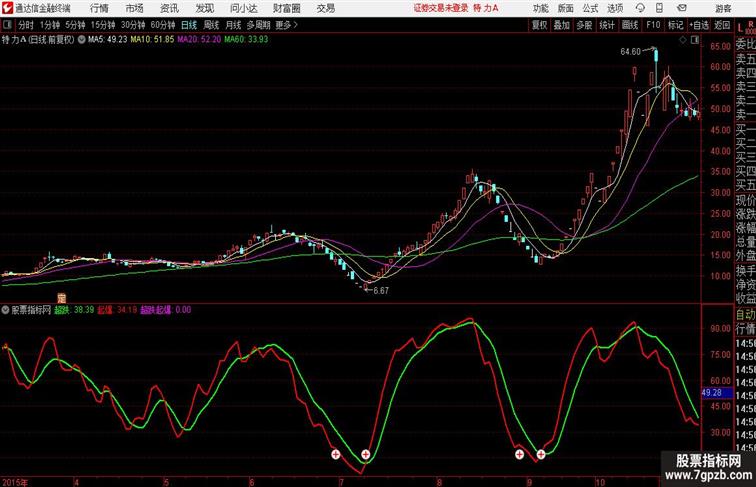Open the mail envelope icon
The width and height of the screenshot is (756, 487).
pos(682,8)
